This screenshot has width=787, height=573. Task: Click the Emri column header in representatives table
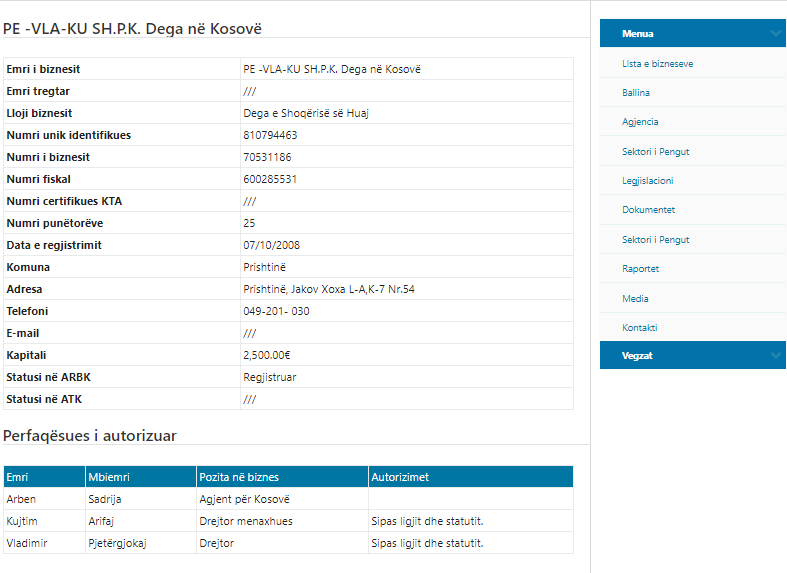[x=18, y=477]
